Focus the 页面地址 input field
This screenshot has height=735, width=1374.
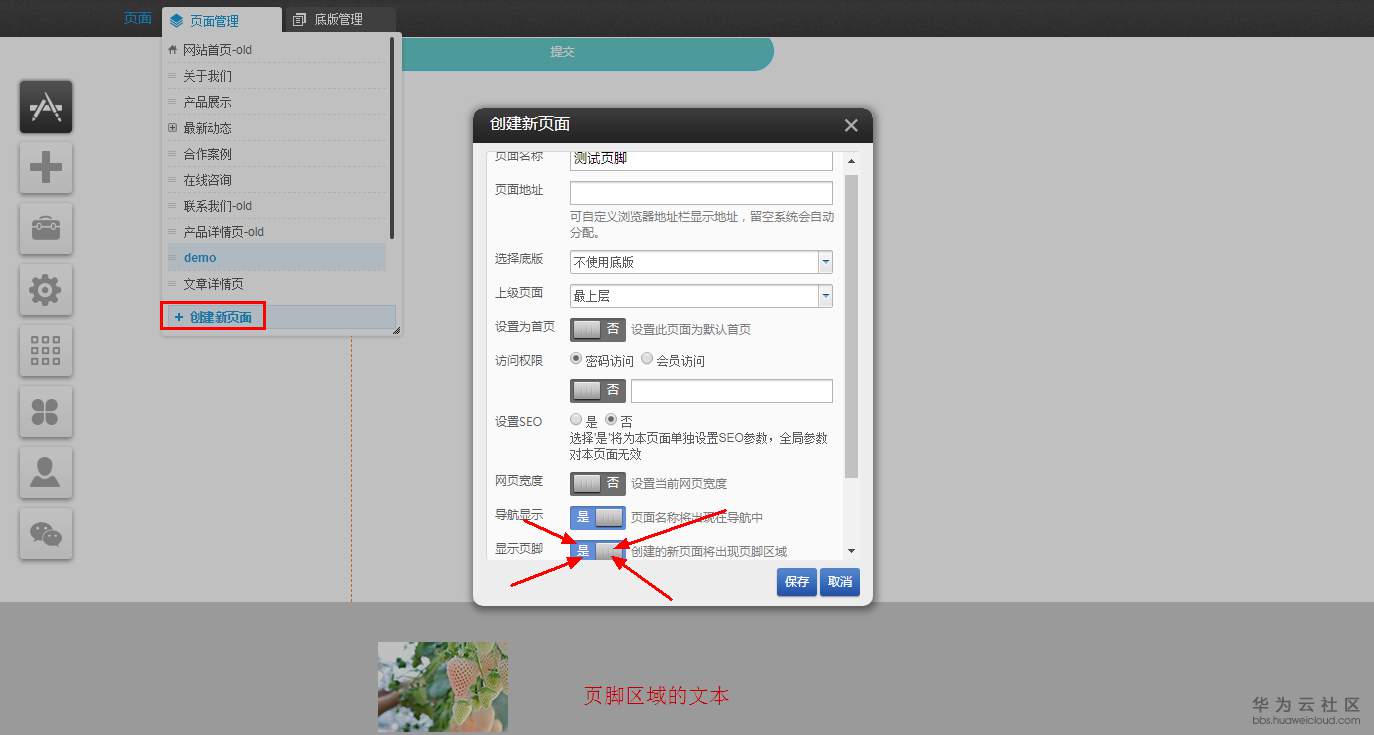(x=701, y=193)
